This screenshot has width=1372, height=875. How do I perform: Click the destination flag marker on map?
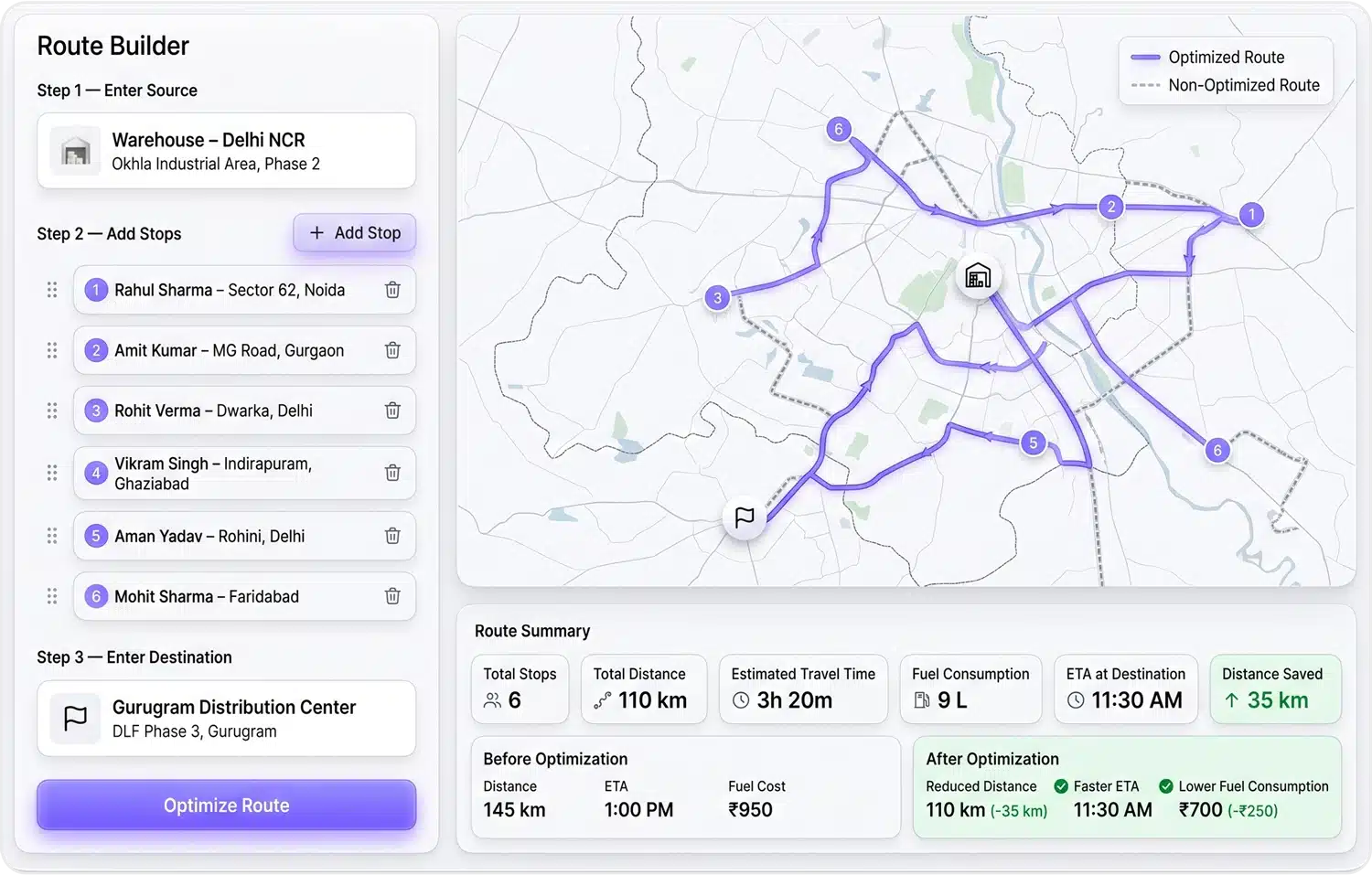tap(745, 518)
